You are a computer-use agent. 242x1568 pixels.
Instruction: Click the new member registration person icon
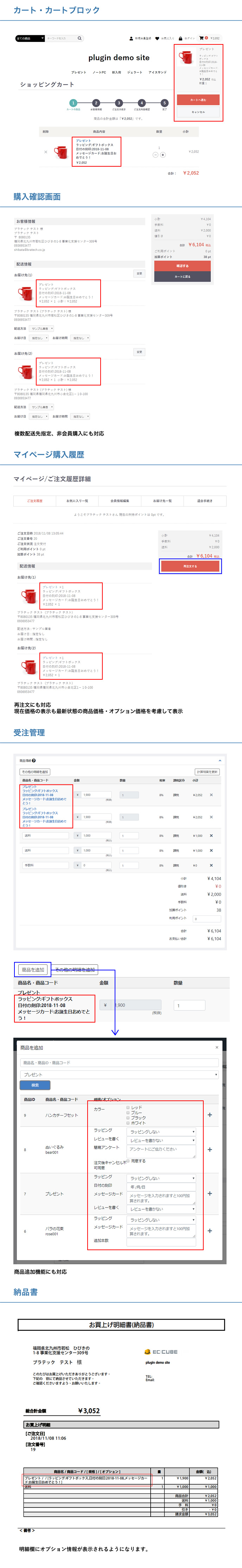pos(131,38)
